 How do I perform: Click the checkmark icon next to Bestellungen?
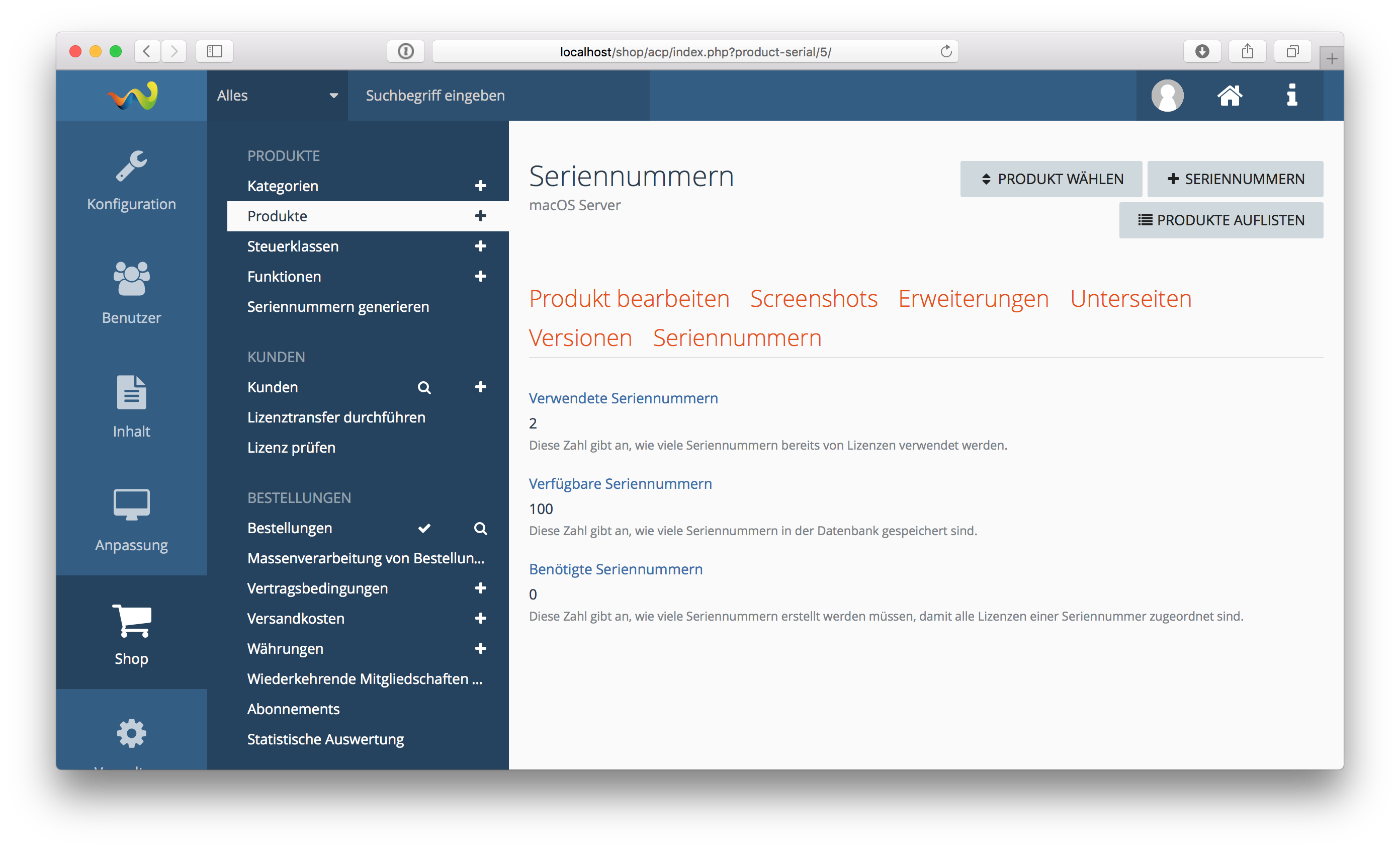(424, 528)
